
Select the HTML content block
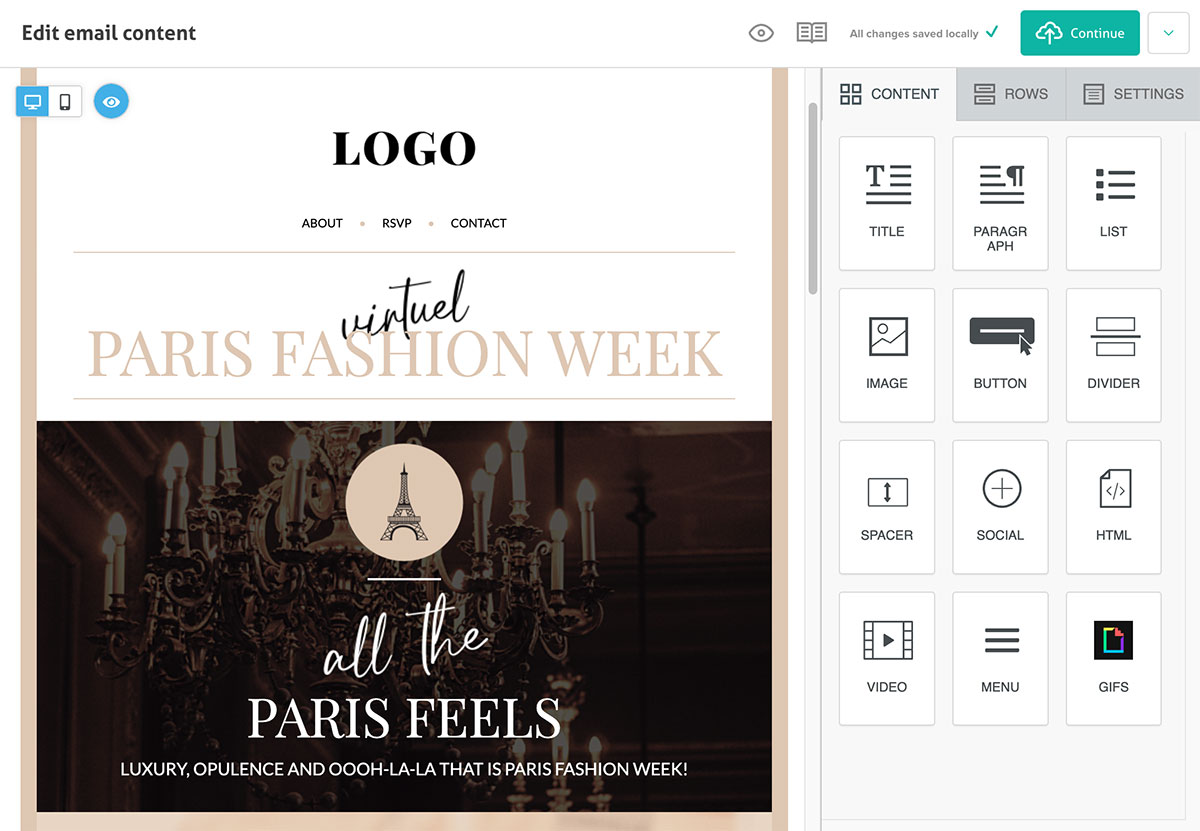point(1113,507)
